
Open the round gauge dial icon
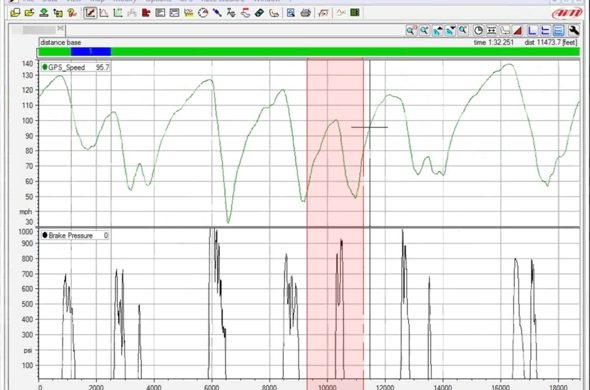point(203,13)
